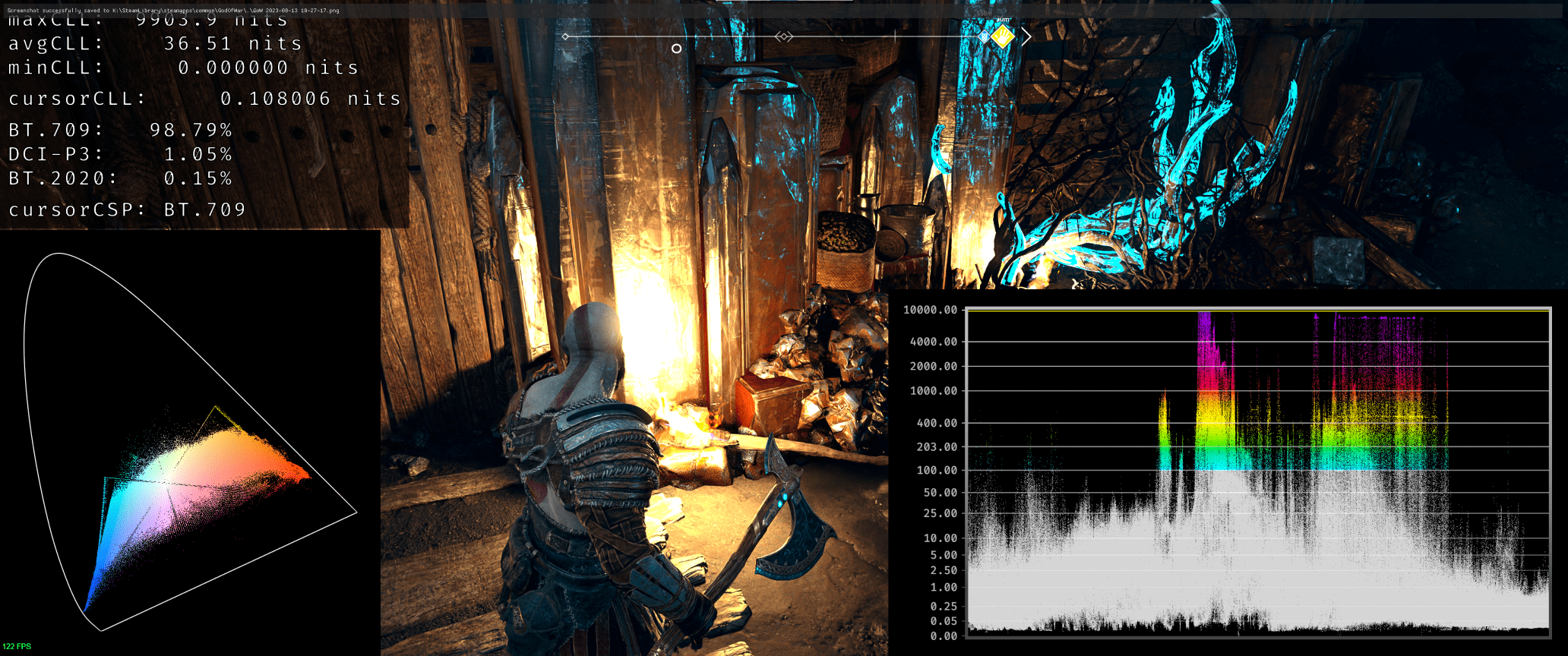Click the 30m distance label above the hand marker
This screenshot has height=656, width=1568.
click(1003, 20)
